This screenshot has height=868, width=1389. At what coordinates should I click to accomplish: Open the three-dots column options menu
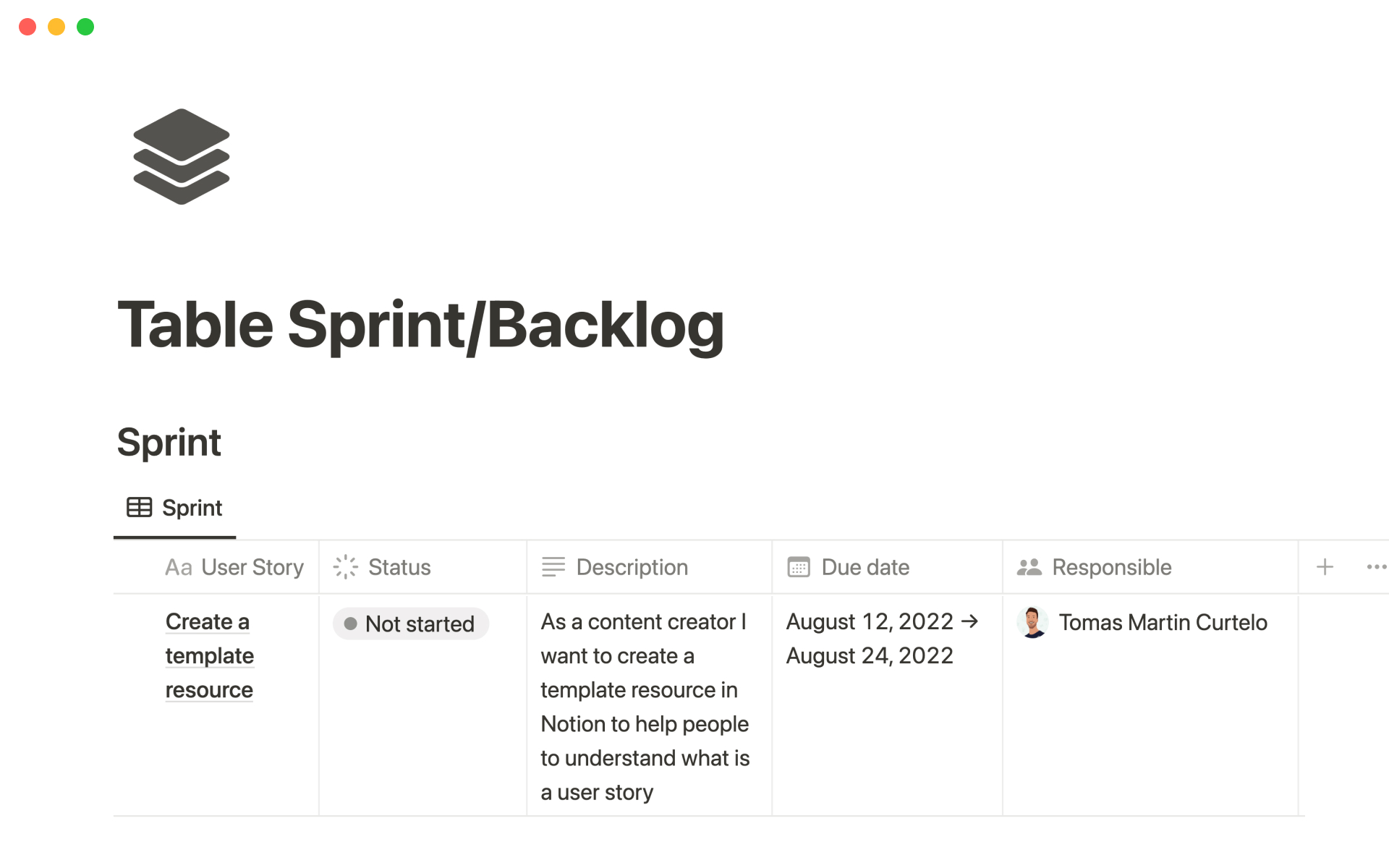[1375, 567]
